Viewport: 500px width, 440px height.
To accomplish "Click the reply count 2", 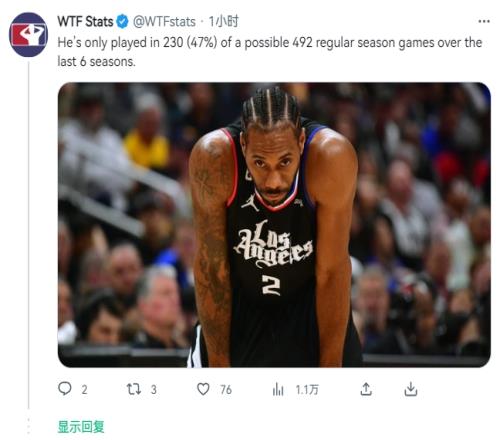I will [84, 389].
